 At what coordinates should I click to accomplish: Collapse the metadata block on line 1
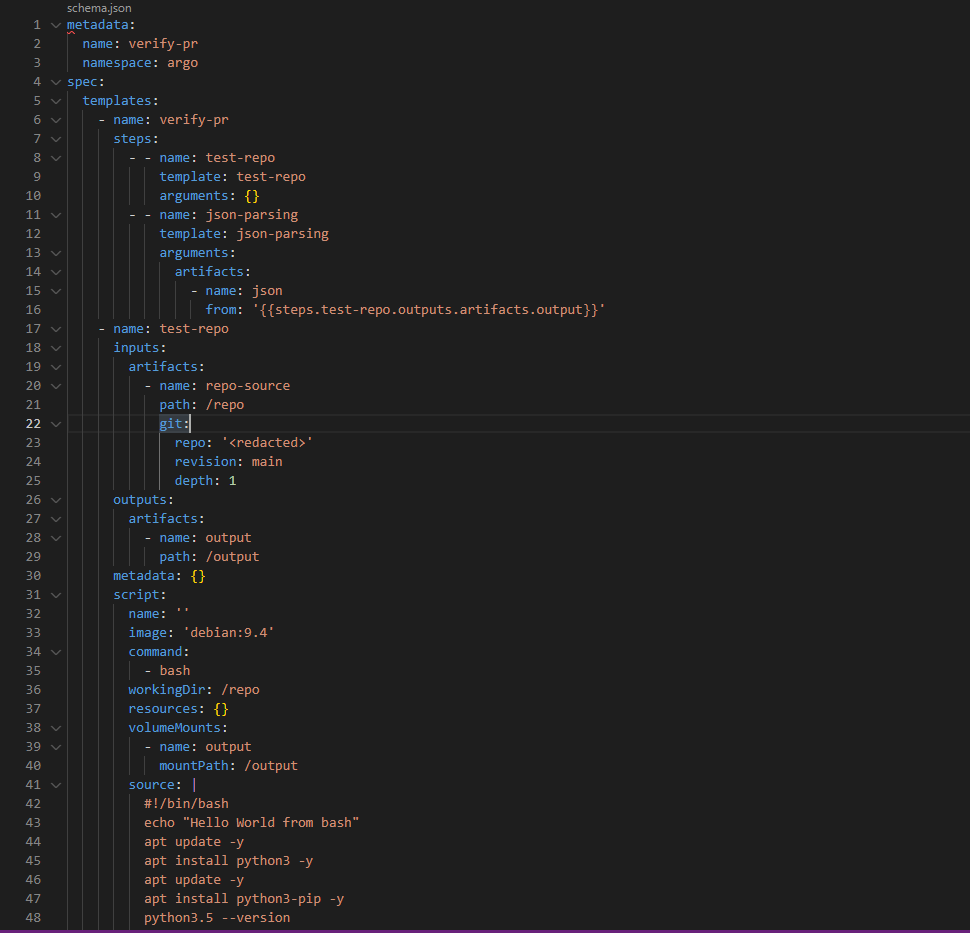coord(56,25)
